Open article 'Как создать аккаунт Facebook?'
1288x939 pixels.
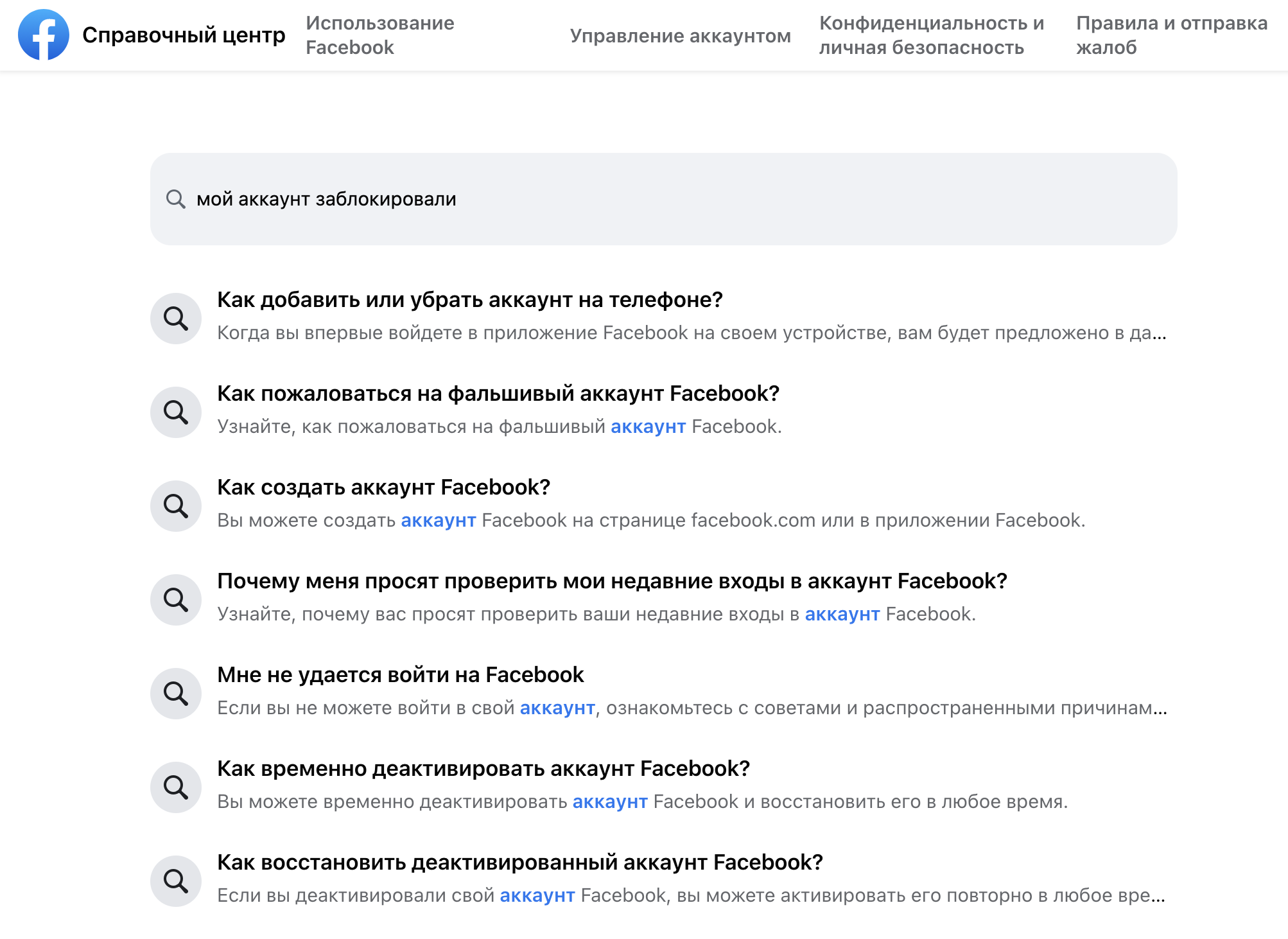click(x=384, y=487)
